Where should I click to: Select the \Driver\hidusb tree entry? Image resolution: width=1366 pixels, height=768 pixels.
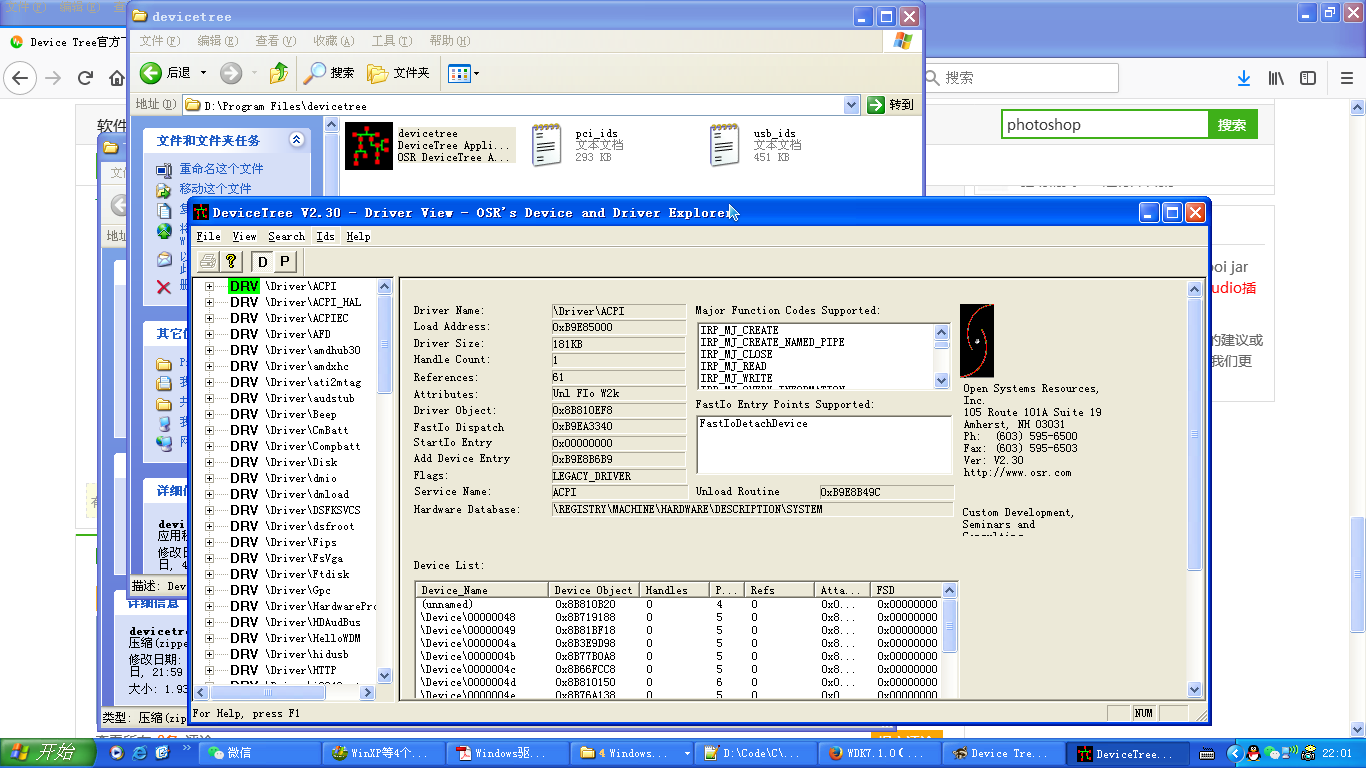[307, 654]
